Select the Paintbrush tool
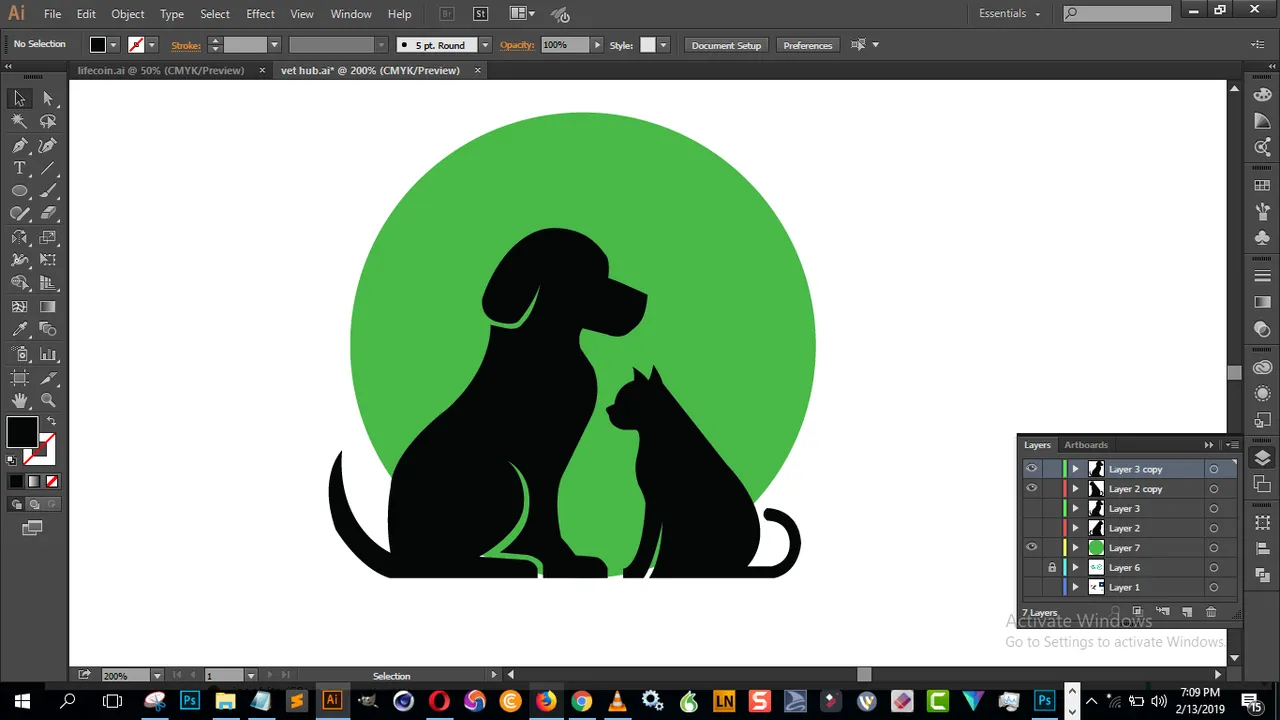This screenshot has height=720, width=1280. pos(48,190)
